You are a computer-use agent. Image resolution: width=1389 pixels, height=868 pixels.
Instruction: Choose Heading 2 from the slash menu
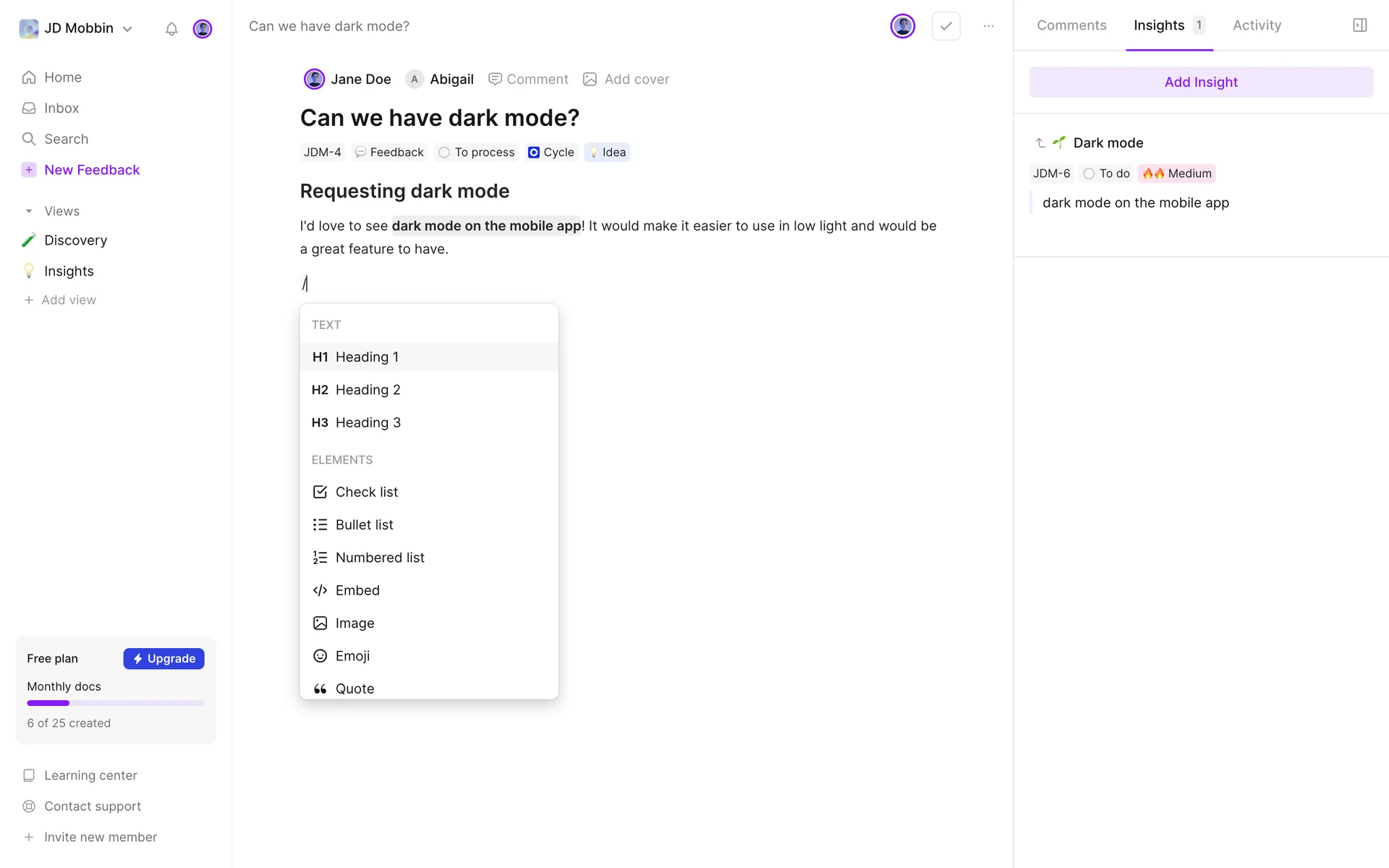pyautogui.click(x=368, y=390)
